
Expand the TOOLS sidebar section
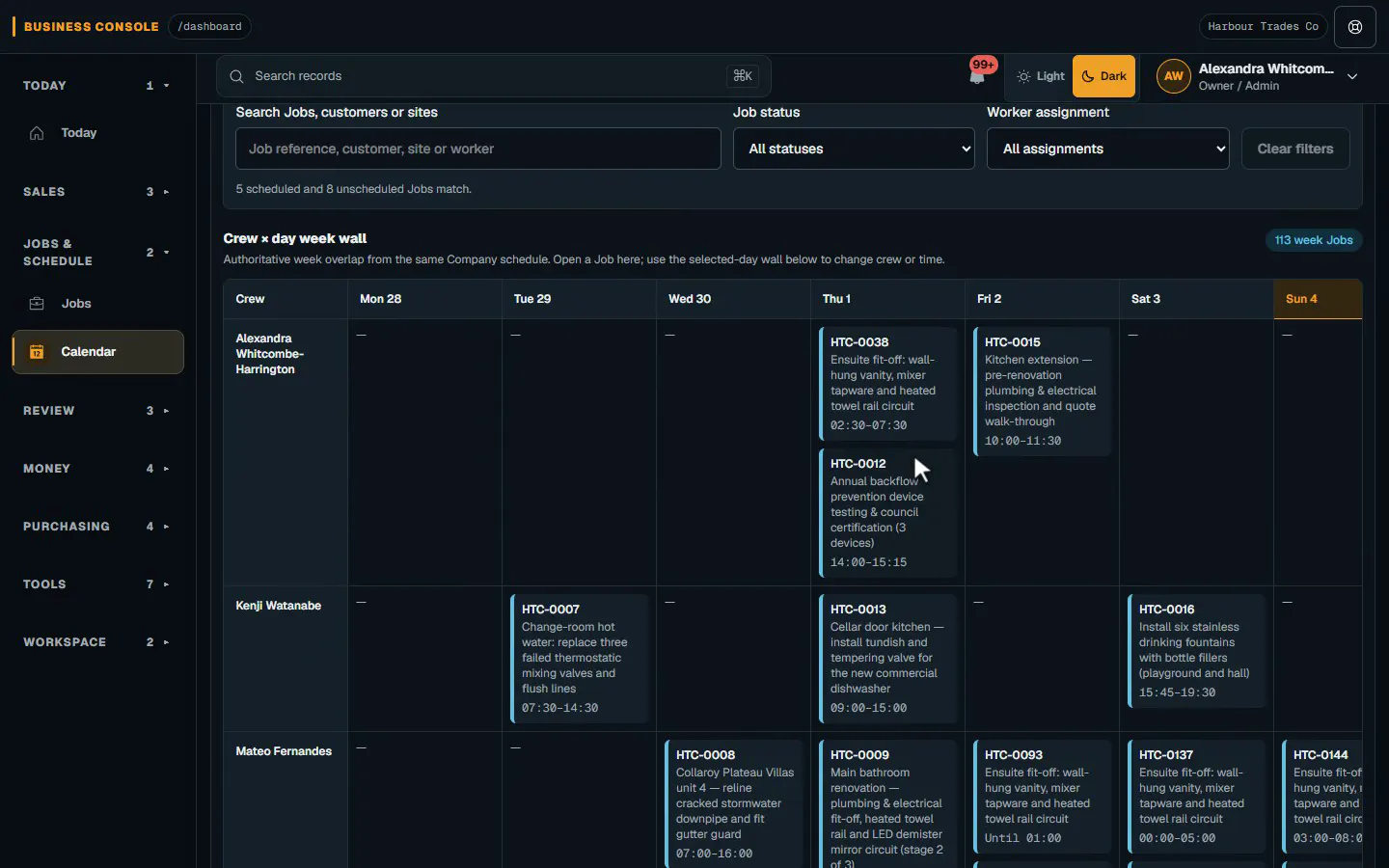tap(96, 584)
